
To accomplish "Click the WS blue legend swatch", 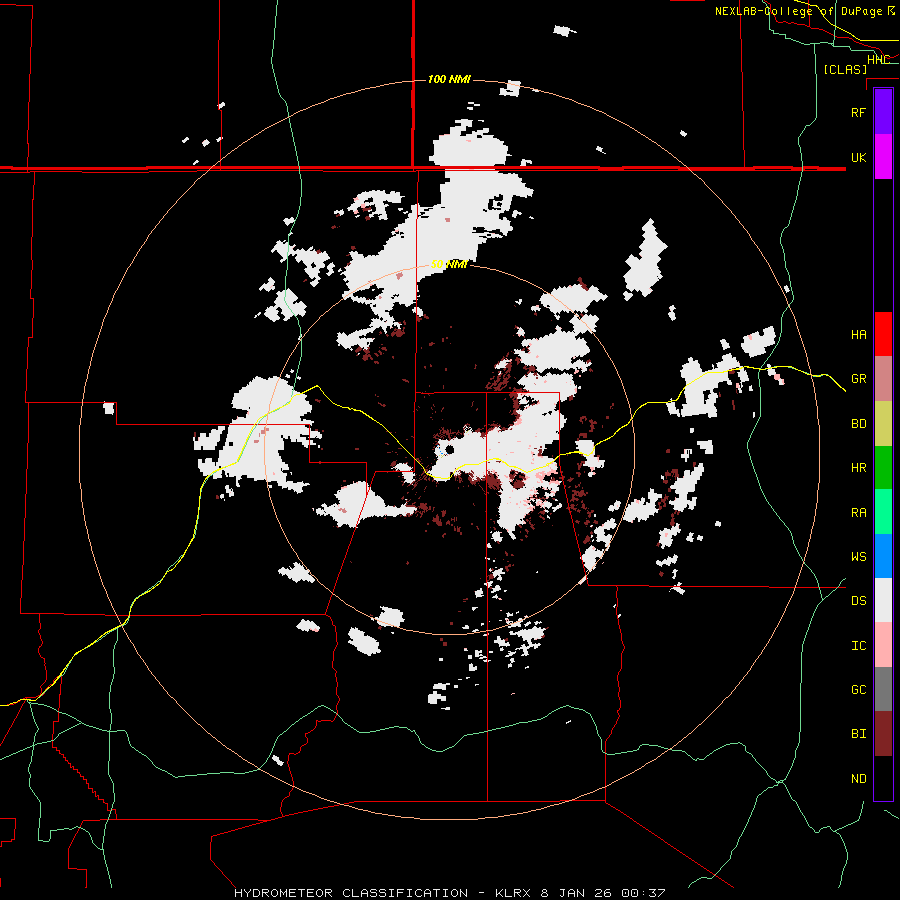I will pyautogui.click(x=883, y=556).
